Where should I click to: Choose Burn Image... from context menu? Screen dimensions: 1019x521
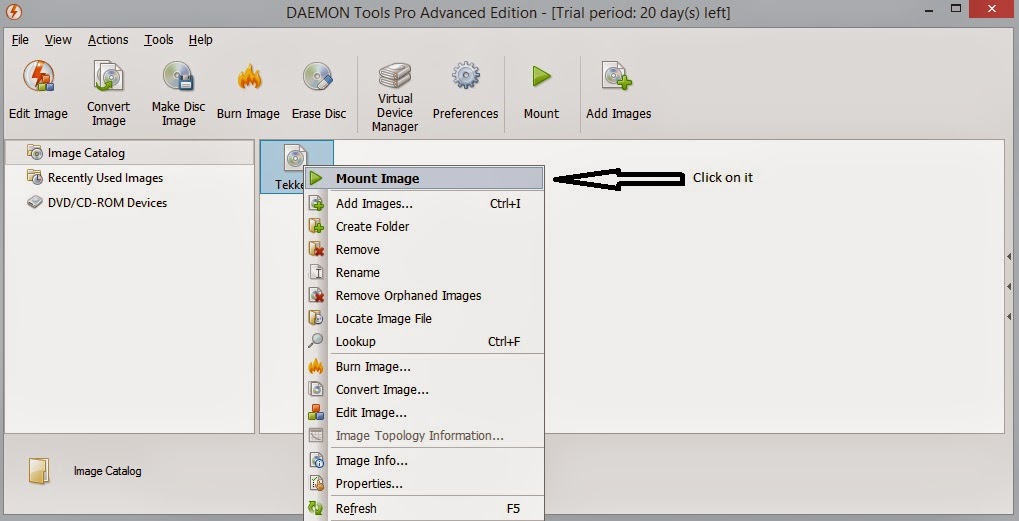[424, 367]
